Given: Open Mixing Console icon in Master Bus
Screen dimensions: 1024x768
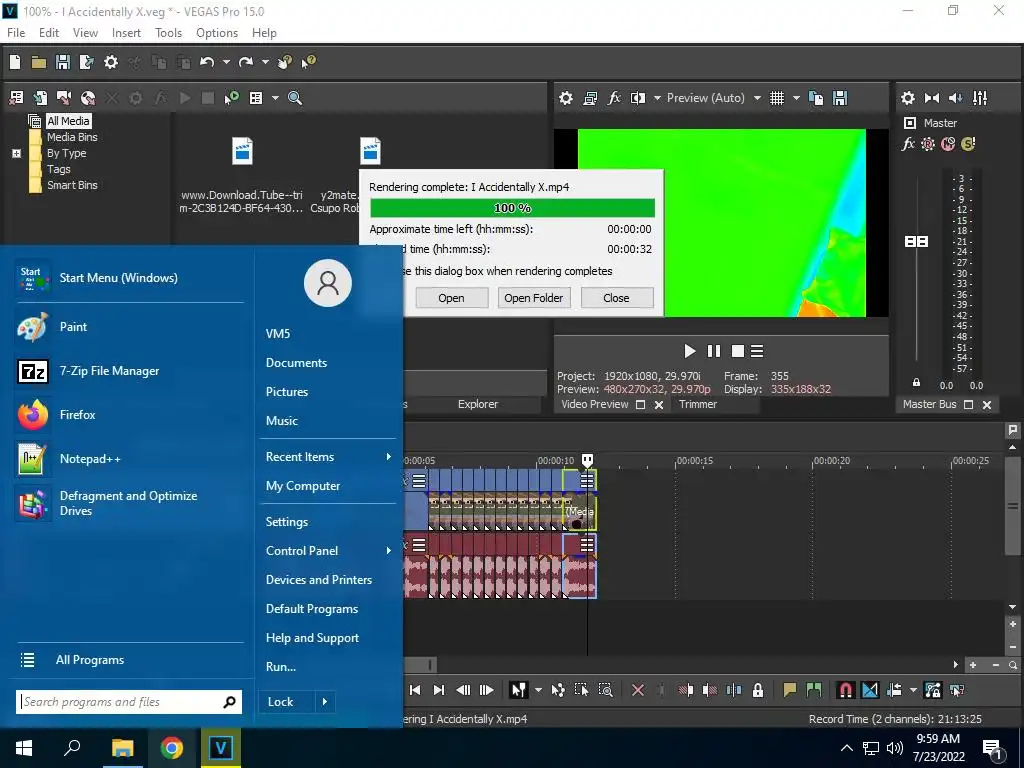Looking at the screenshot, I should coord(980,98).
